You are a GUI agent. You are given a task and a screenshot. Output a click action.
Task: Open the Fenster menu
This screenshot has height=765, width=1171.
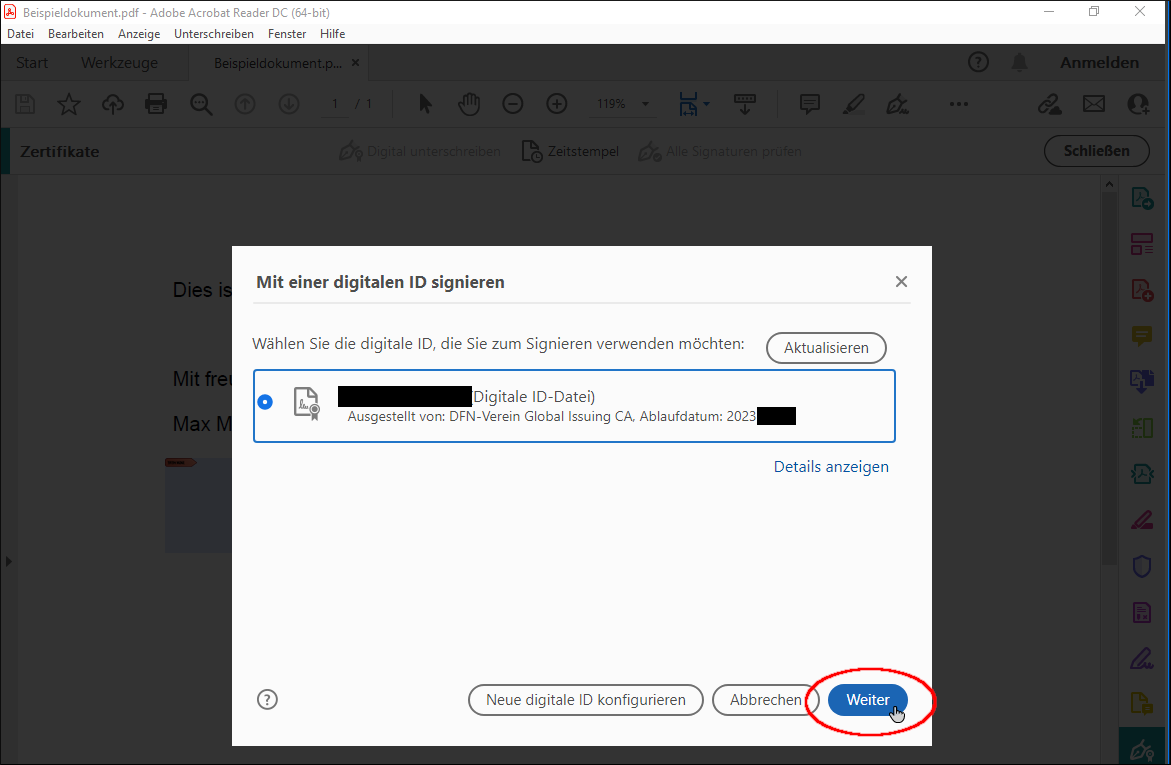(x=287, y=34)
